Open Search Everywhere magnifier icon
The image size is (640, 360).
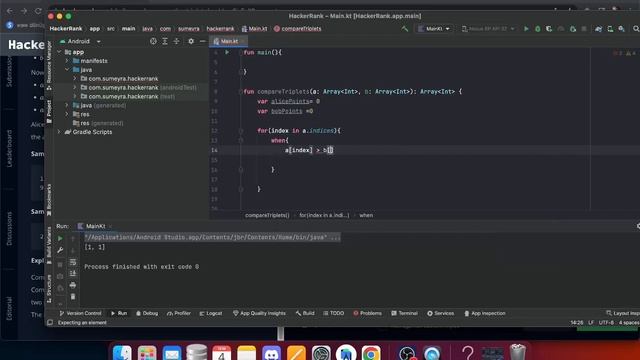636,29
